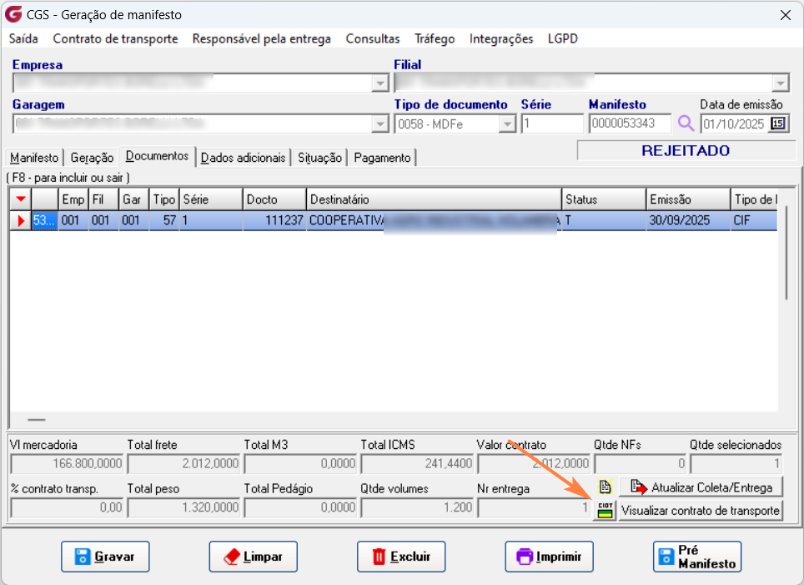804x585 pixels.
Task: Click the Destinatário column header
Action: point(434,199)
